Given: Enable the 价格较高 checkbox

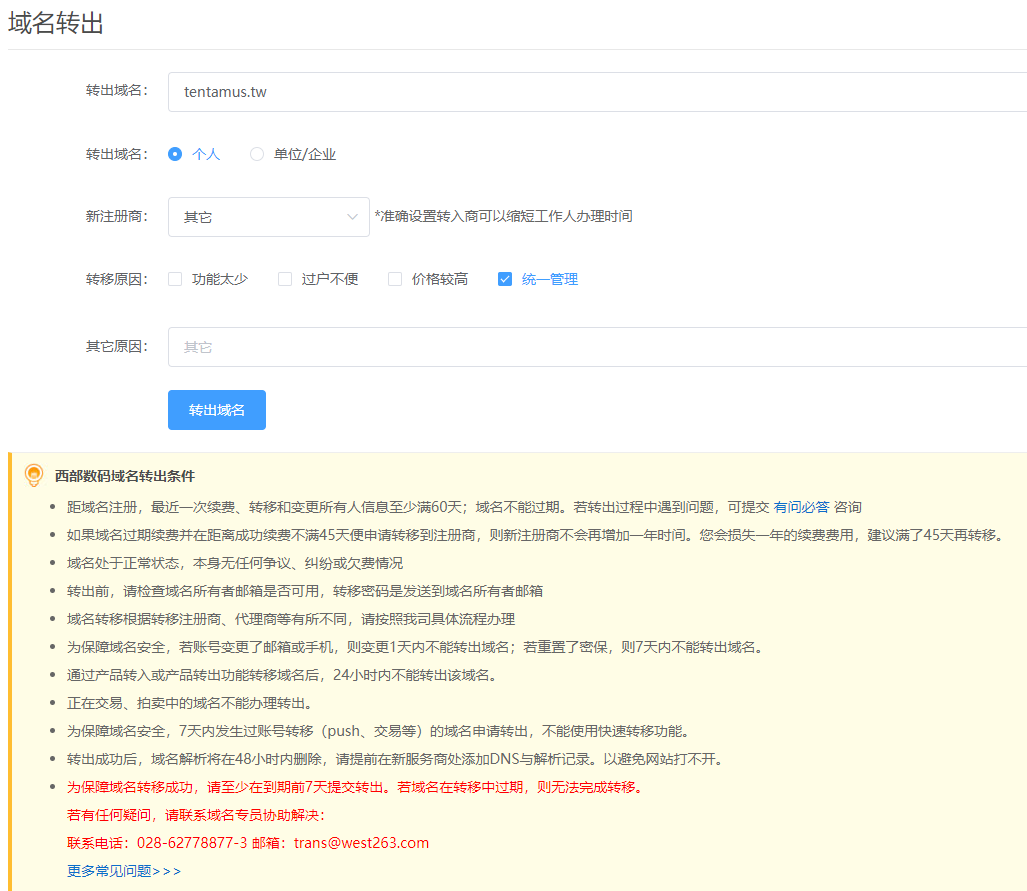Looking at the screenshot, I should tap(395, 279).
